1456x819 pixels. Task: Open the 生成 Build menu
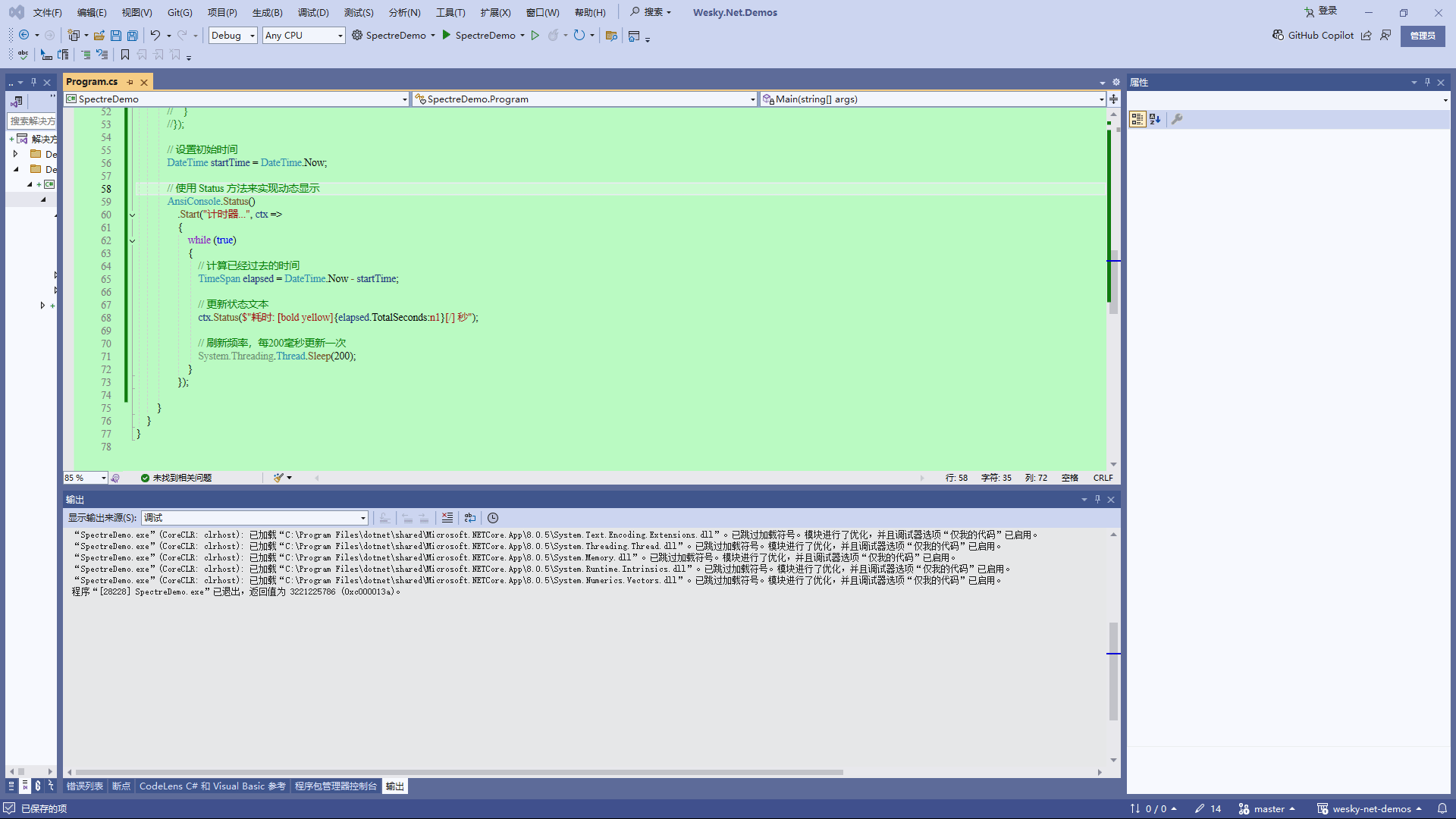click(264, 12)
